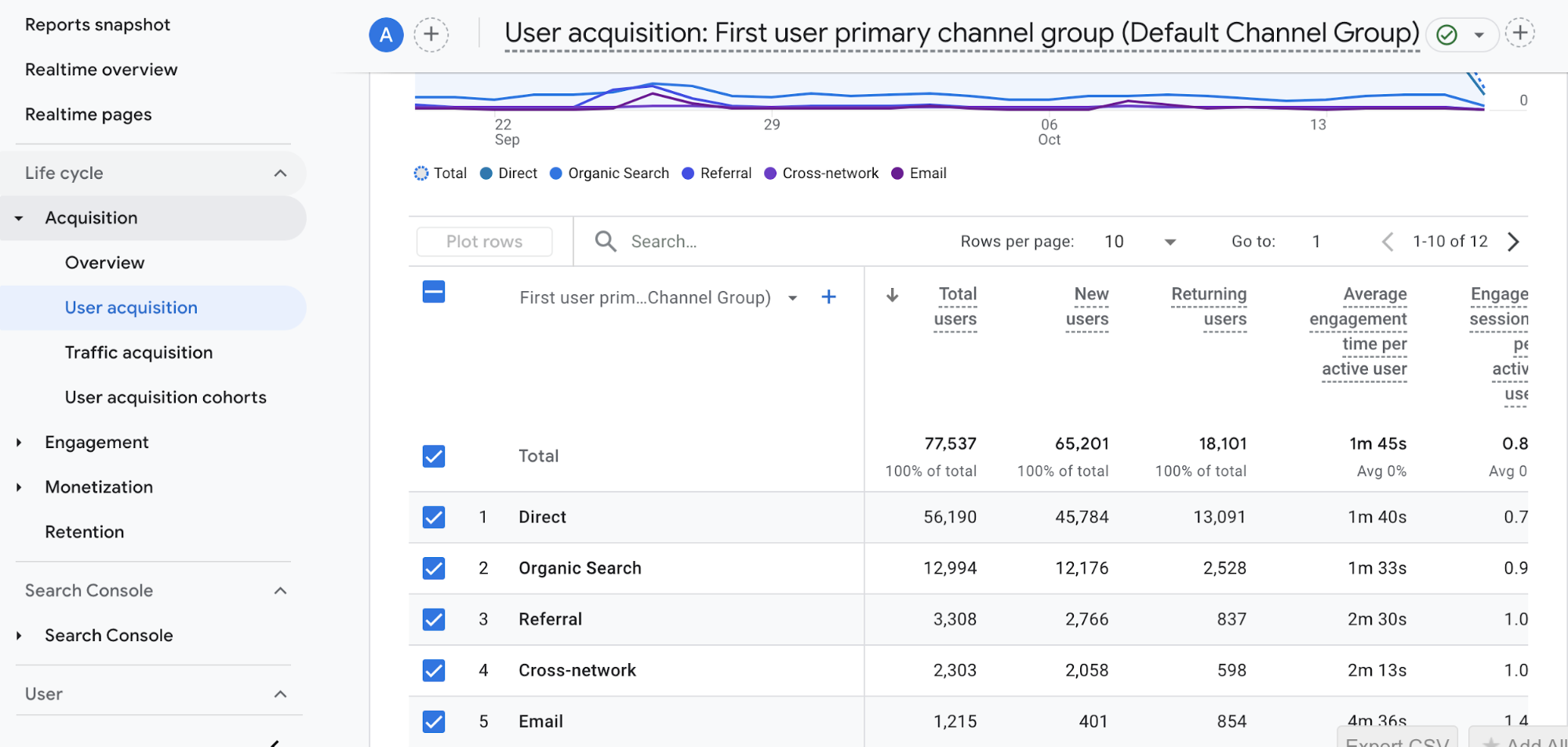
Task: Open the Acquisition Overview report
Action: coord(105,263)
